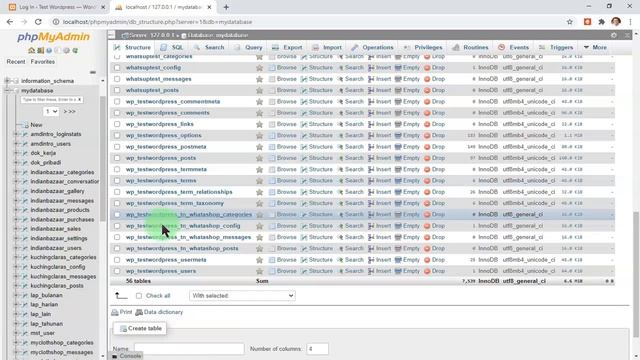Click the Print icon below the table

coord(115,312)
